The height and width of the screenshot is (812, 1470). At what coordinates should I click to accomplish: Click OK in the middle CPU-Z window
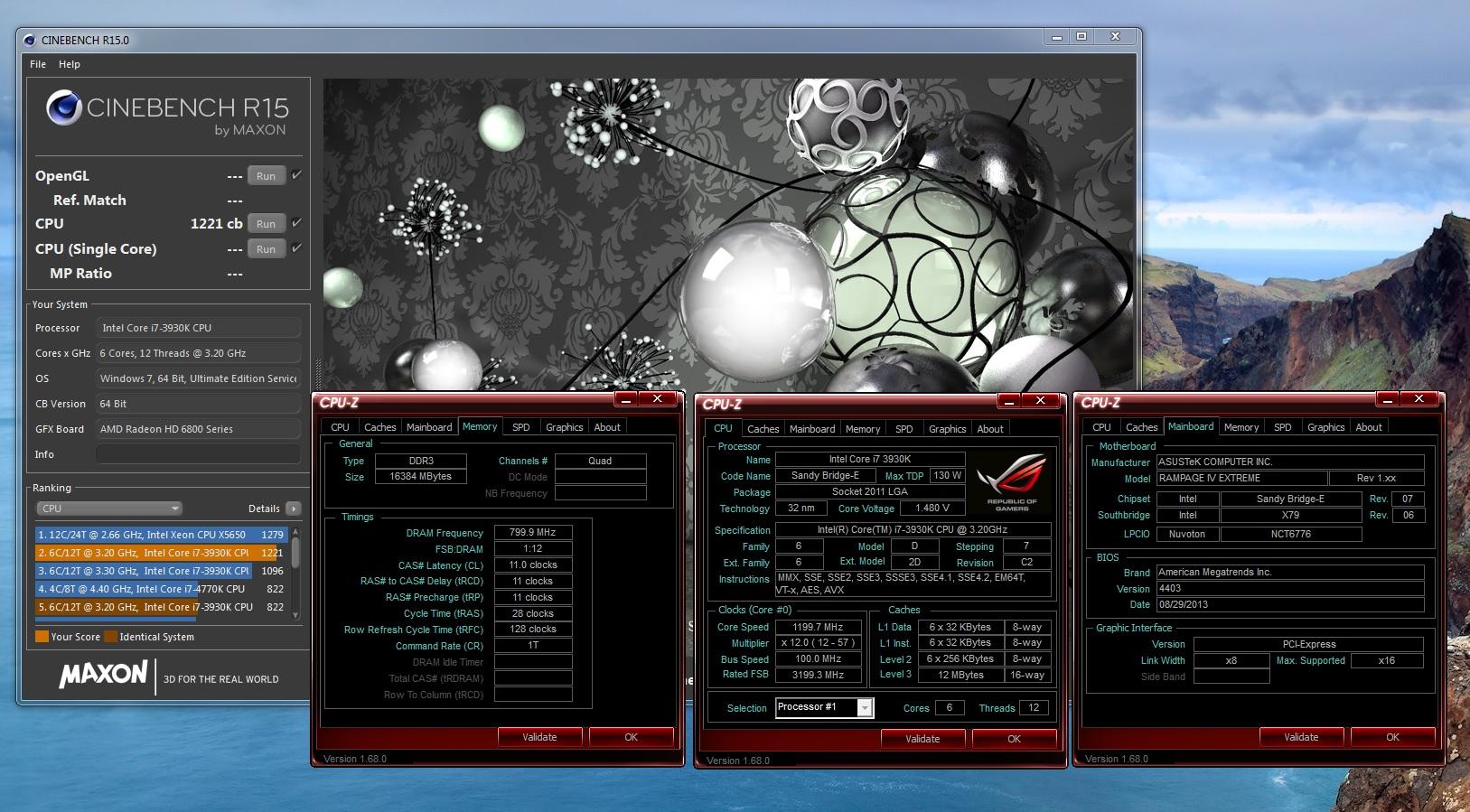pos(1015,739)
